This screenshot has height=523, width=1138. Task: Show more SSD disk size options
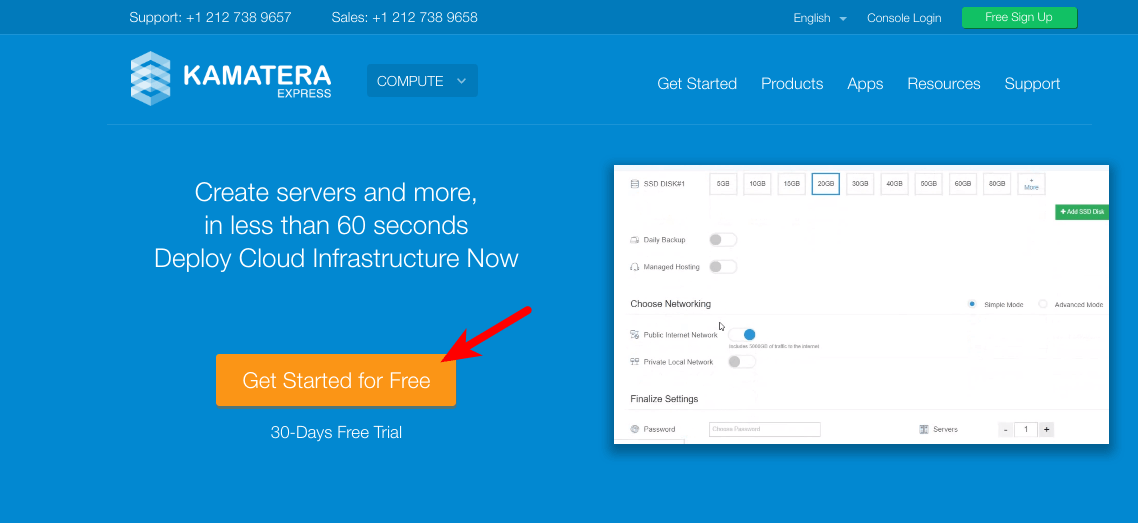(1031, 184)
